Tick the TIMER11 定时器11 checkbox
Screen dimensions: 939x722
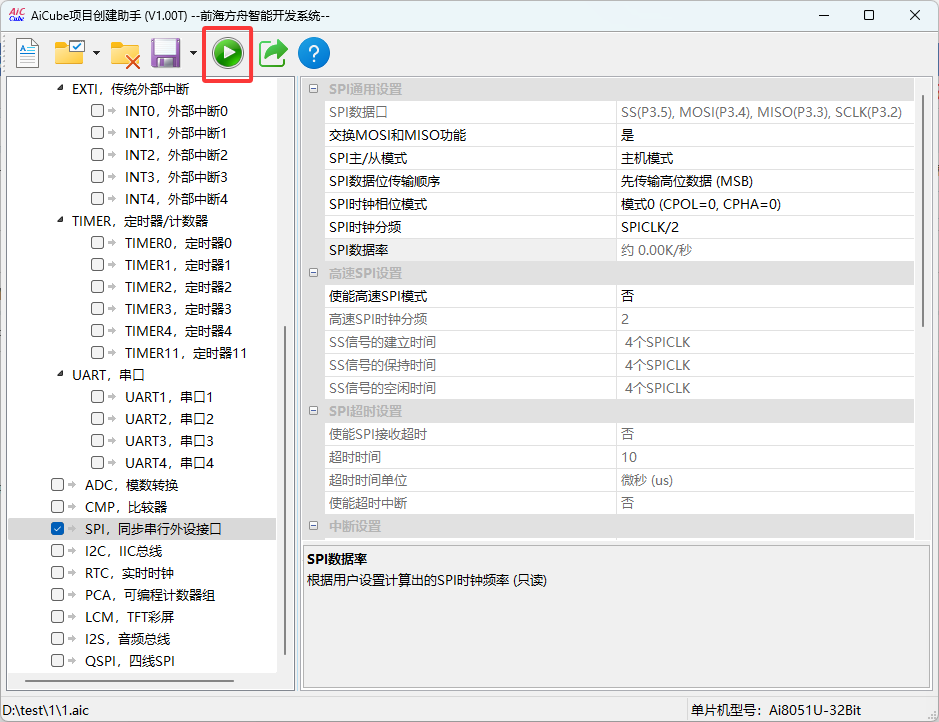[x=97, y=353]
